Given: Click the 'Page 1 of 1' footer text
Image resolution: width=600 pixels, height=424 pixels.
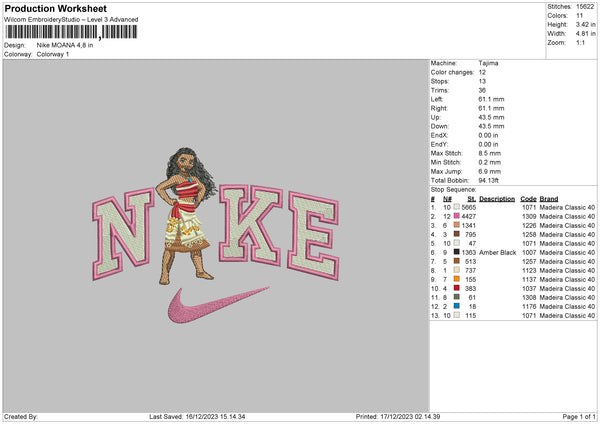Looking at the screenshot, I should tap(579, 416).
